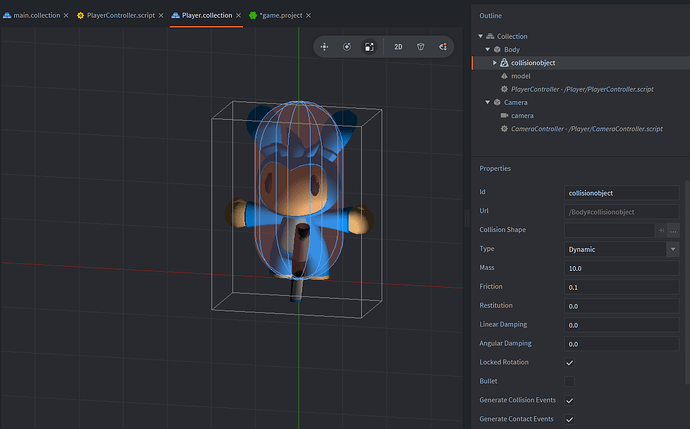The image size is (690, 429).
Task: Toggle Generate Contact Events checkbox
Action: (x=569, y=419)
